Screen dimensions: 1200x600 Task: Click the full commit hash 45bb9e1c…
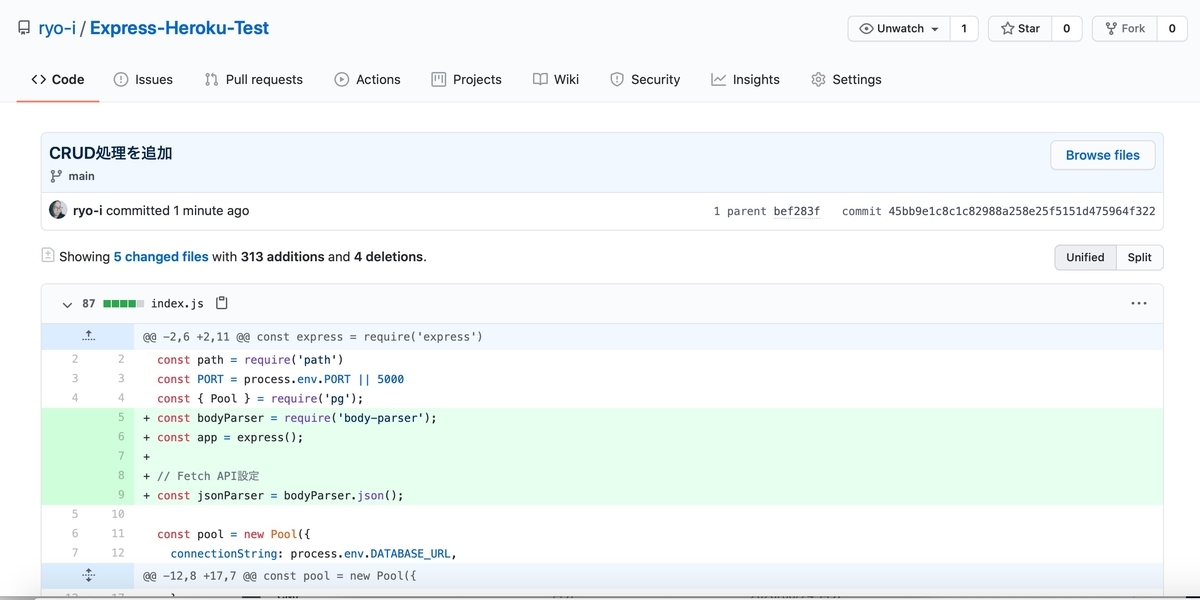pos(1022,211)
